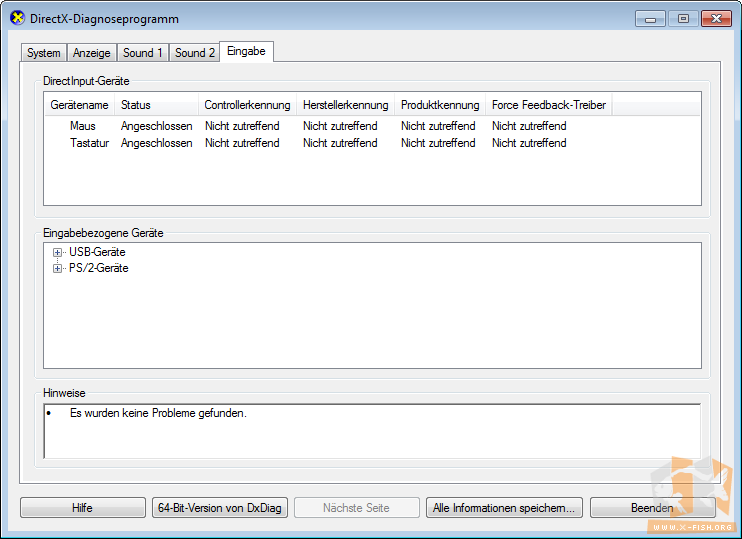This screenshot has width=742, height=539.
Task: Click the Hilfe button
Action: coord(82,508)
